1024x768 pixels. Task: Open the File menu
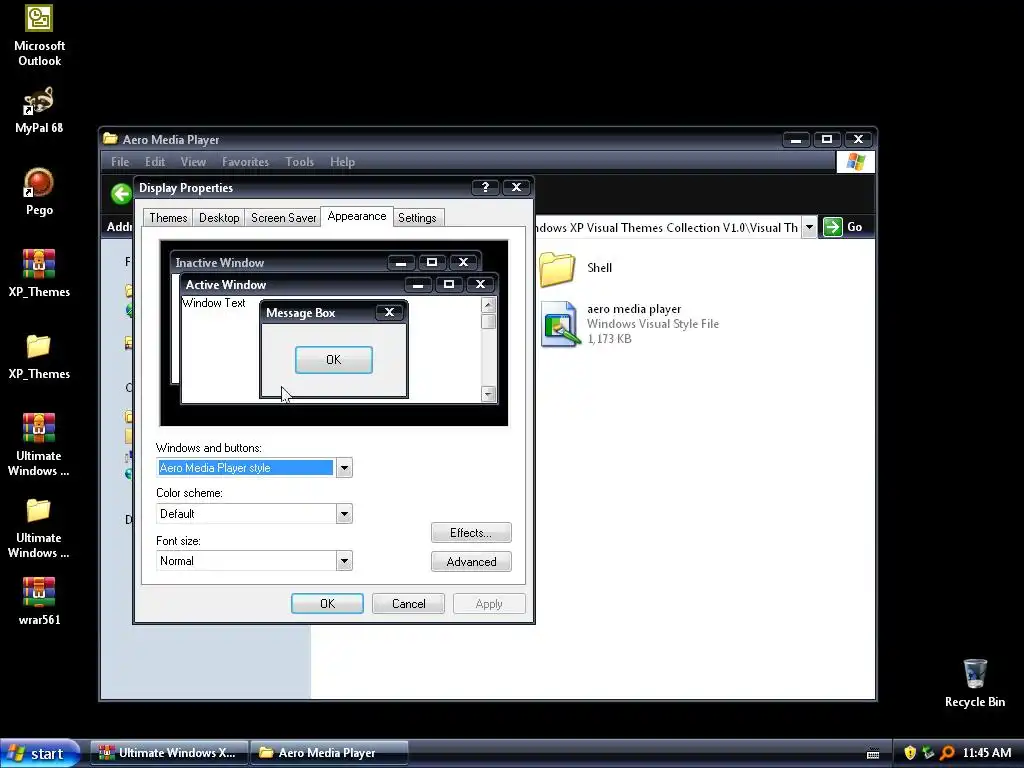(120, 162)
